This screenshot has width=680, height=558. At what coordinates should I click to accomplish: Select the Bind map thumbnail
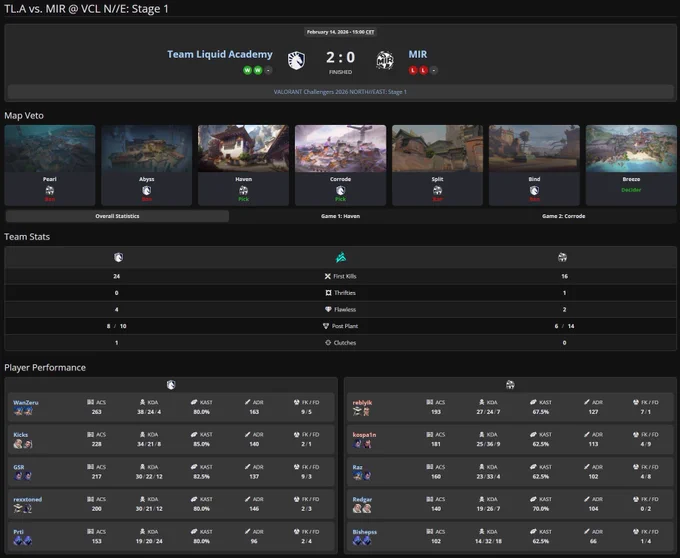[x=534, y=148]
